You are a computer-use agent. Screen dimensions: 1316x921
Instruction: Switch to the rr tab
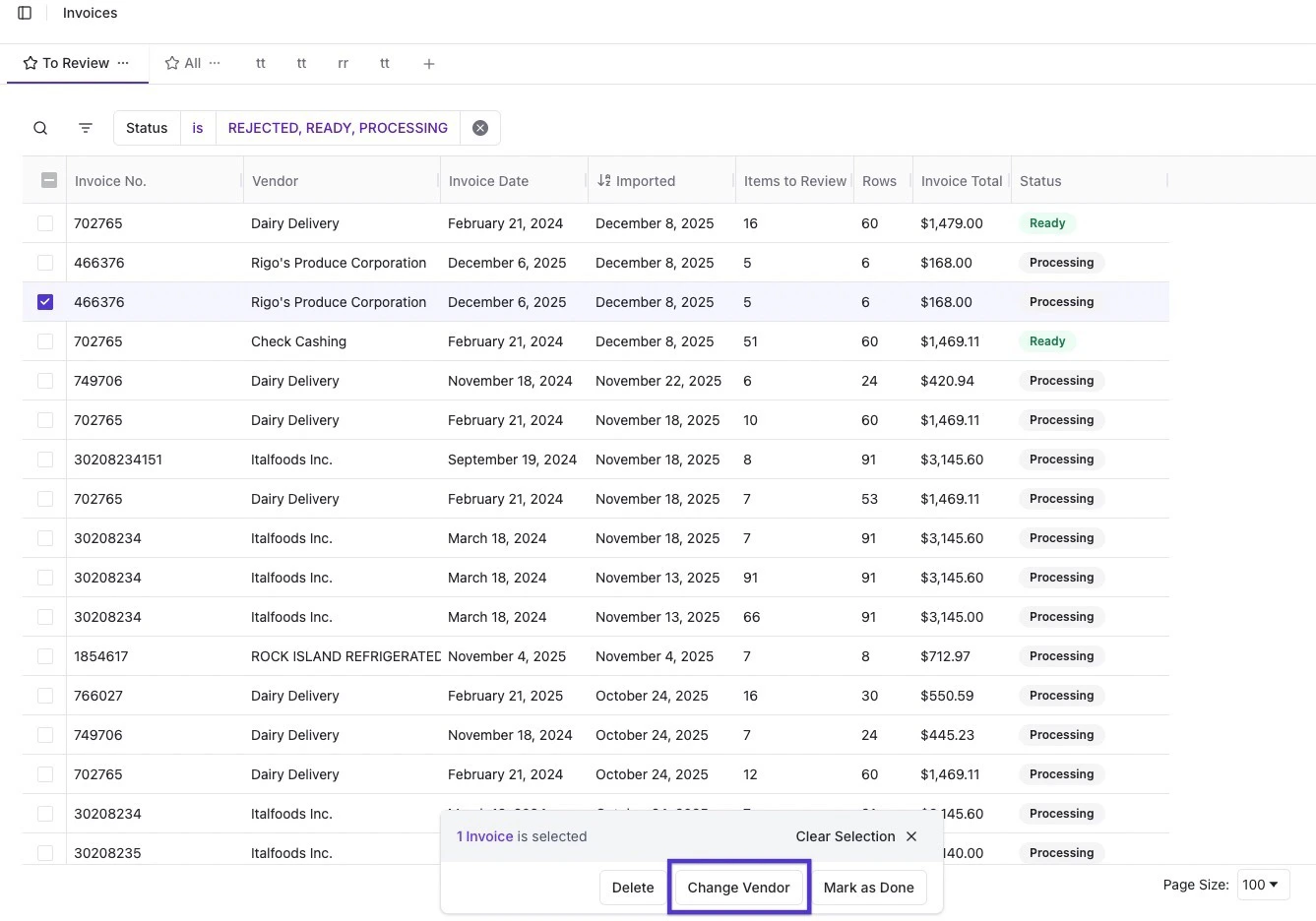(343, 63)
